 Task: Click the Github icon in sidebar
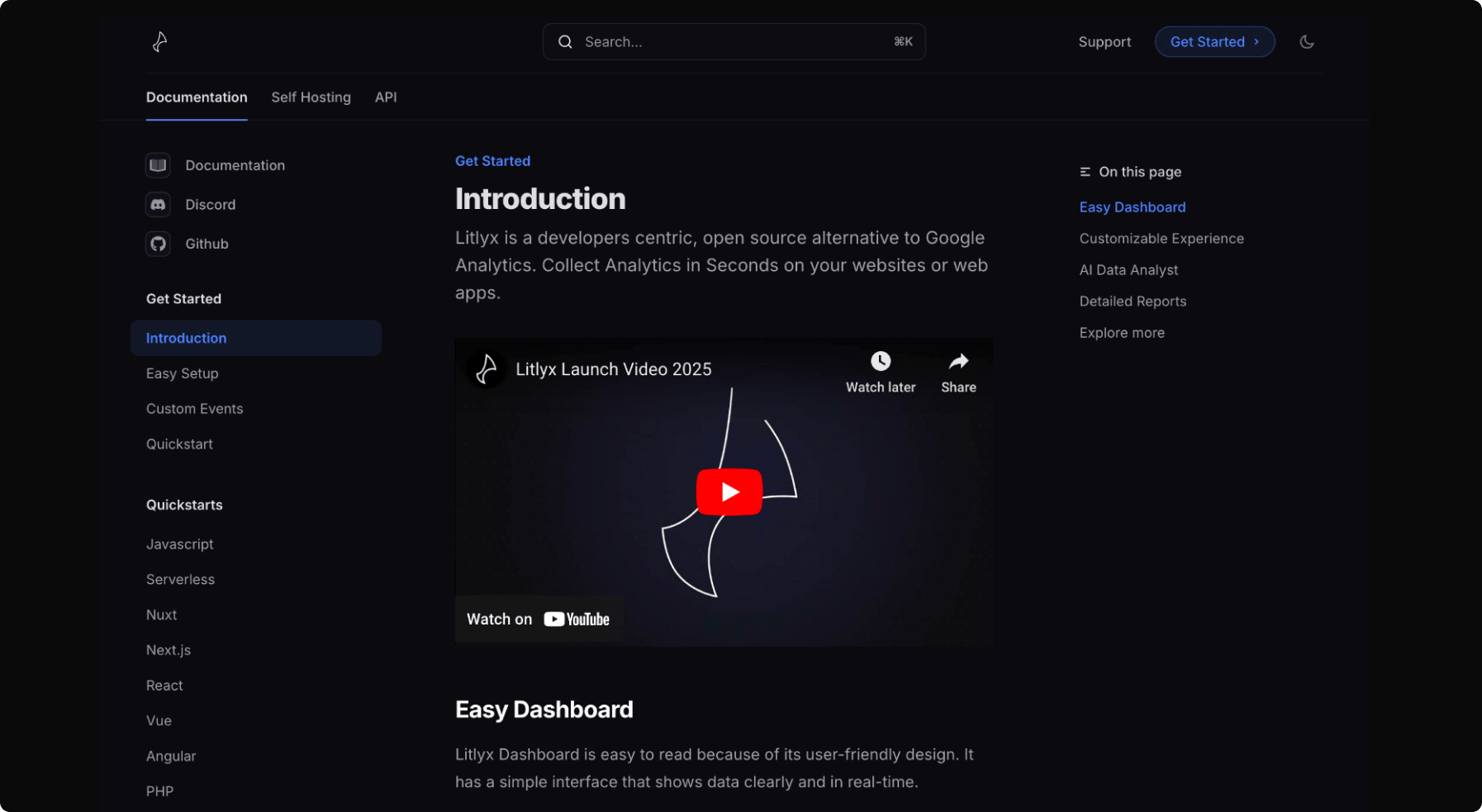158,244
